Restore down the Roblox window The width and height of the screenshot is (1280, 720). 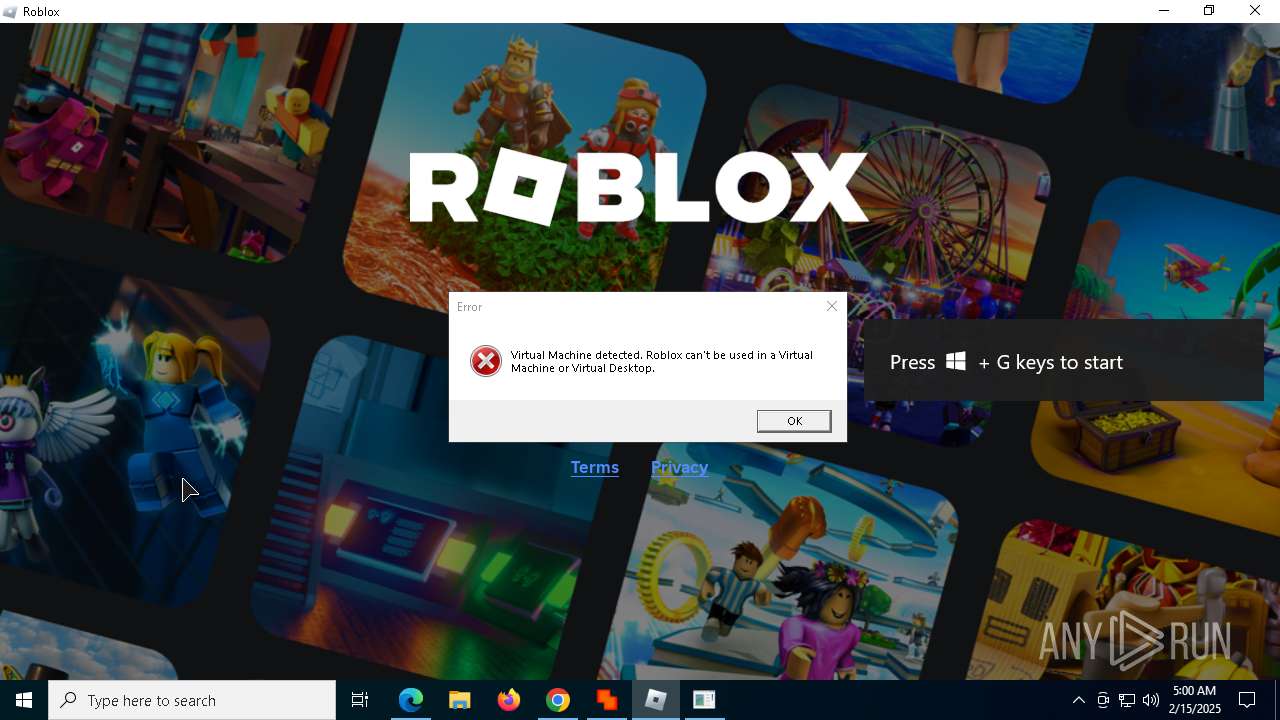[x=1209, y=11]
